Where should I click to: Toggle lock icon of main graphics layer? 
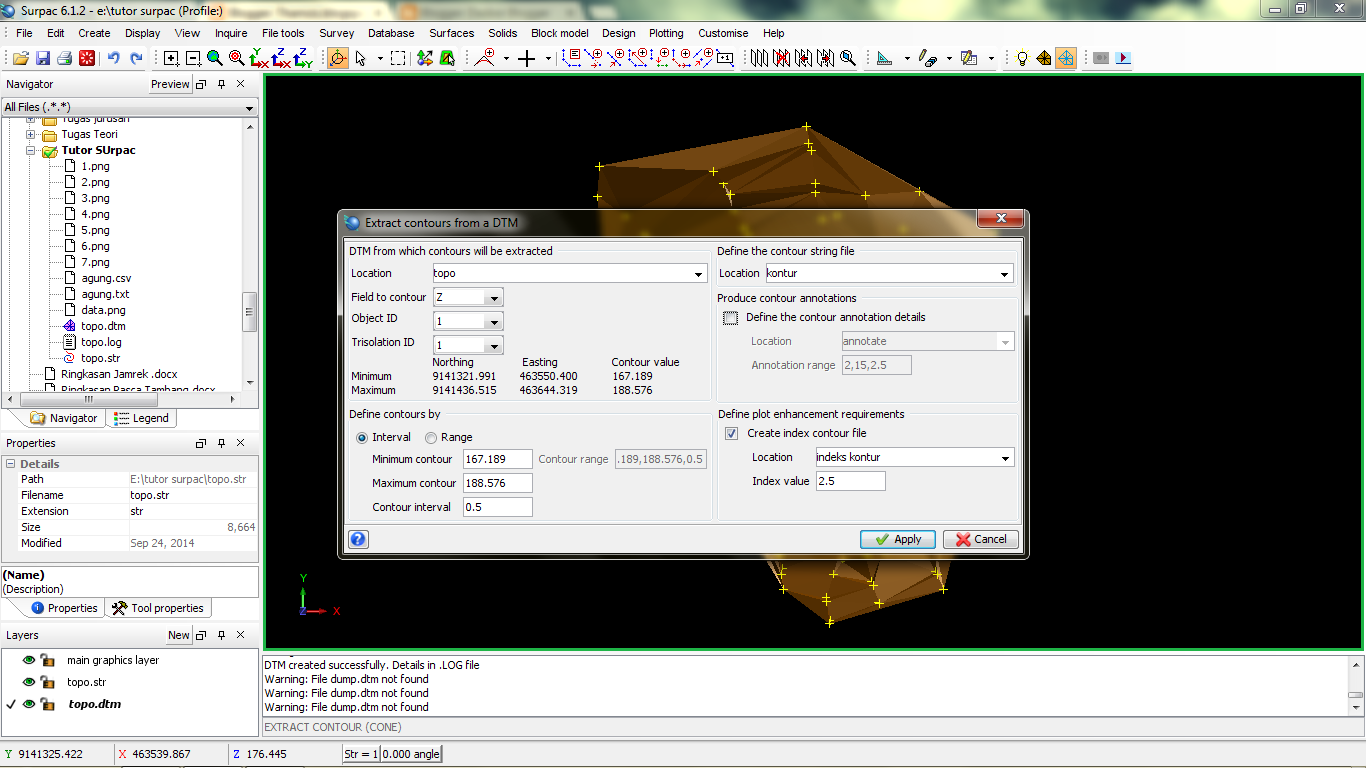point(47,660)
